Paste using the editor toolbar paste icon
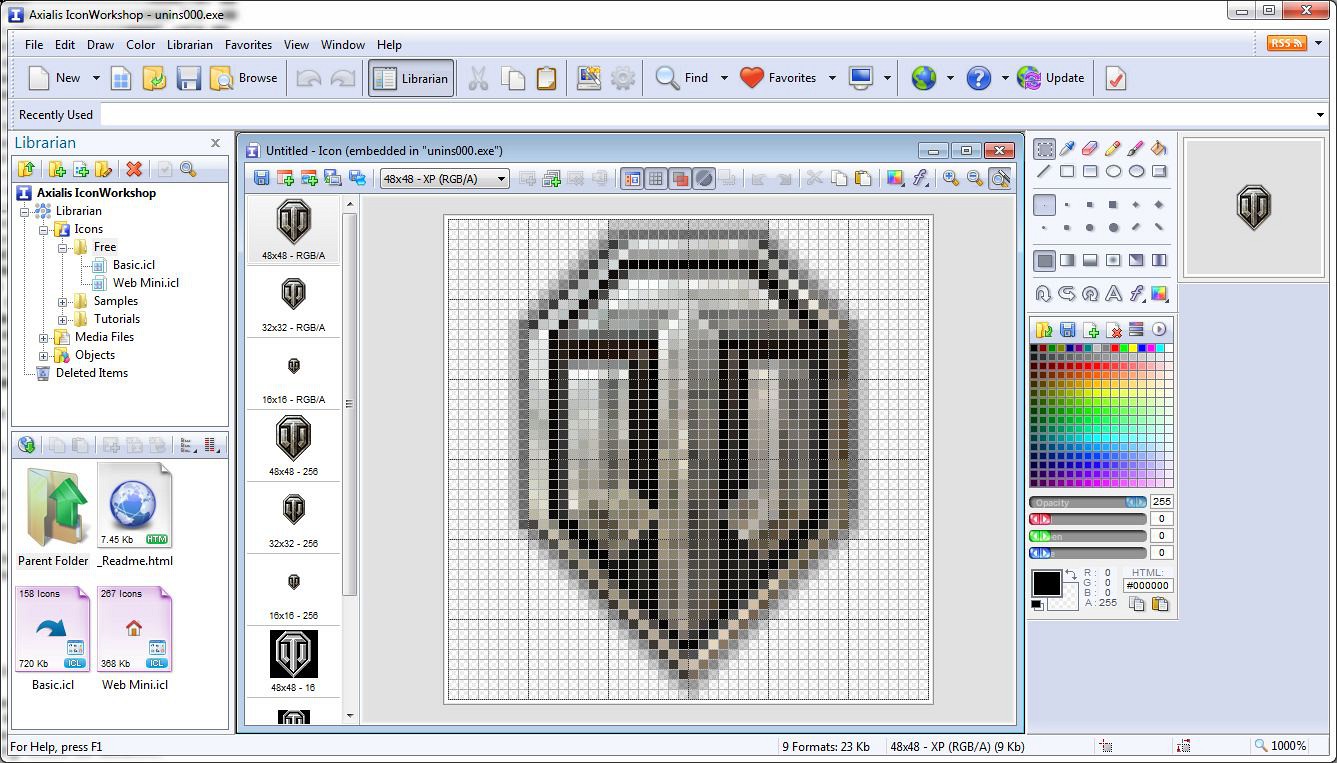The image size is (1337, 763). (x=863, y=178)
